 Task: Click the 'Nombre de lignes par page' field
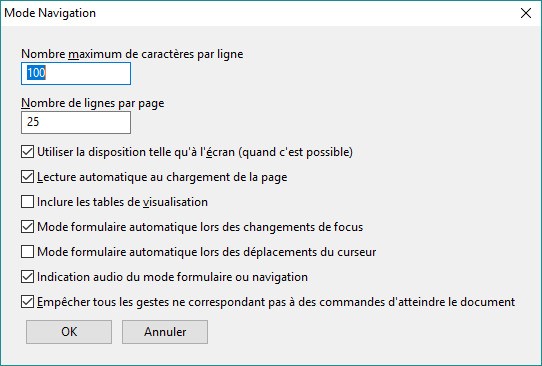pos(76,122)
